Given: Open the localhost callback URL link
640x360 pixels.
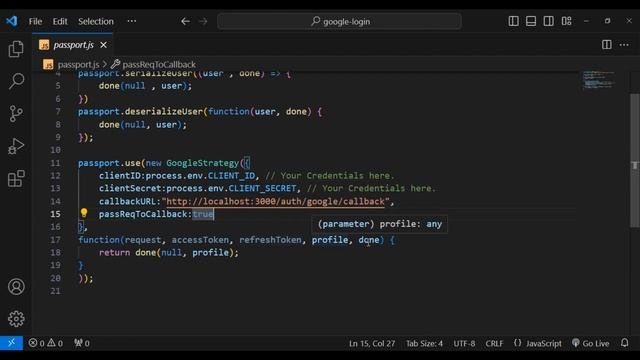Looking at the screenshot, I should [x=275, y=201].
